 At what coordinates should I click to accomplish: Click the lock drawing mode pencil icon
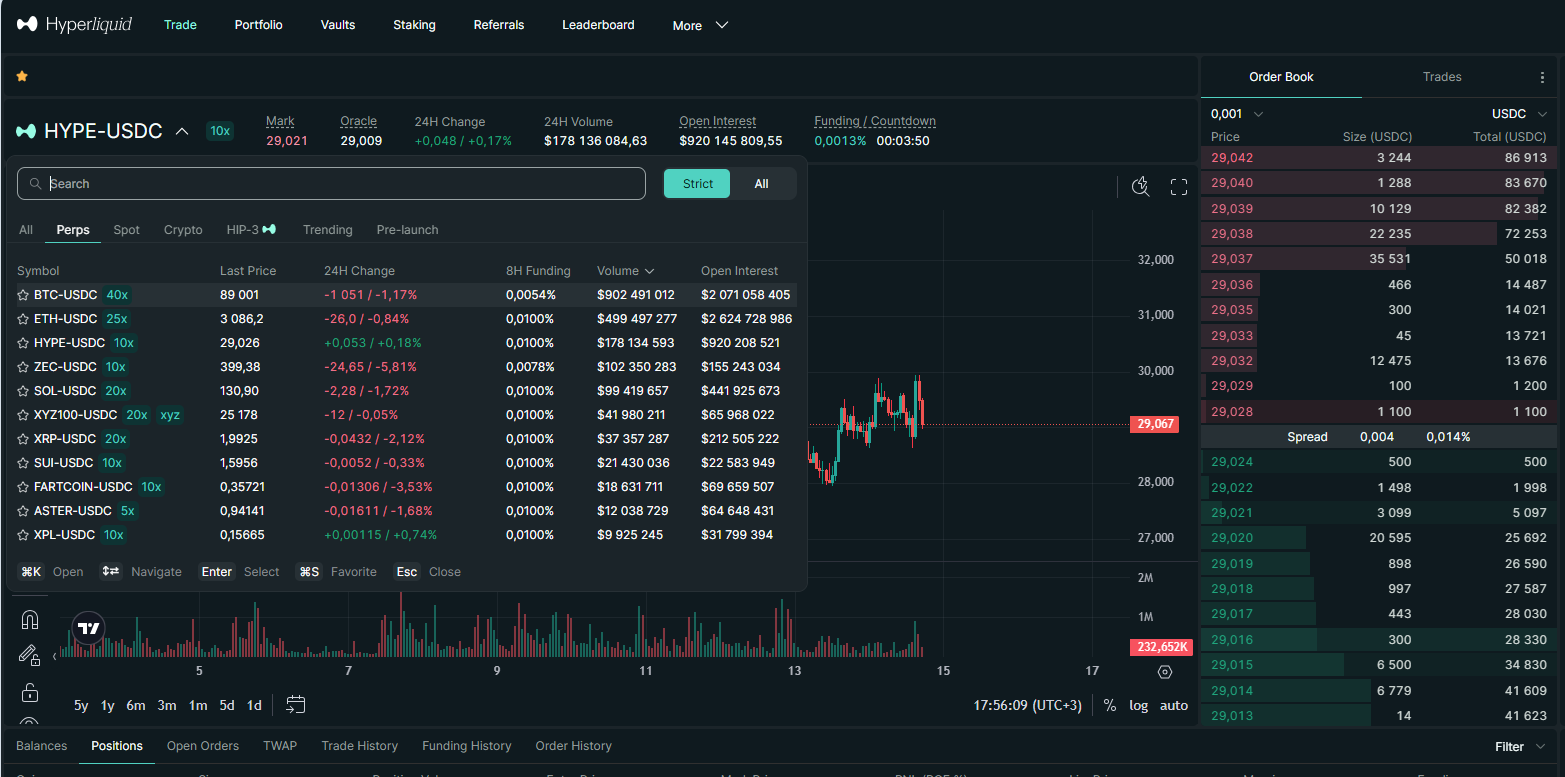(30, 655)
